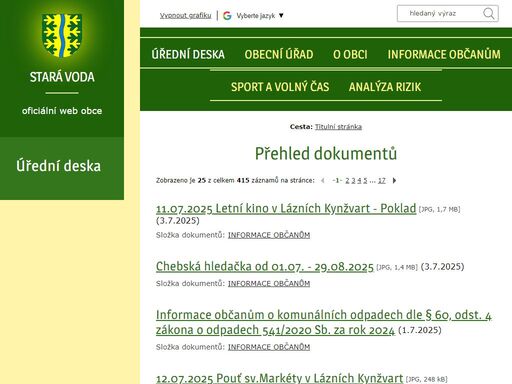Open SPORT A VOLNÝ ČAS menu item
The image size is (512, 384).
tap(280, 87)
